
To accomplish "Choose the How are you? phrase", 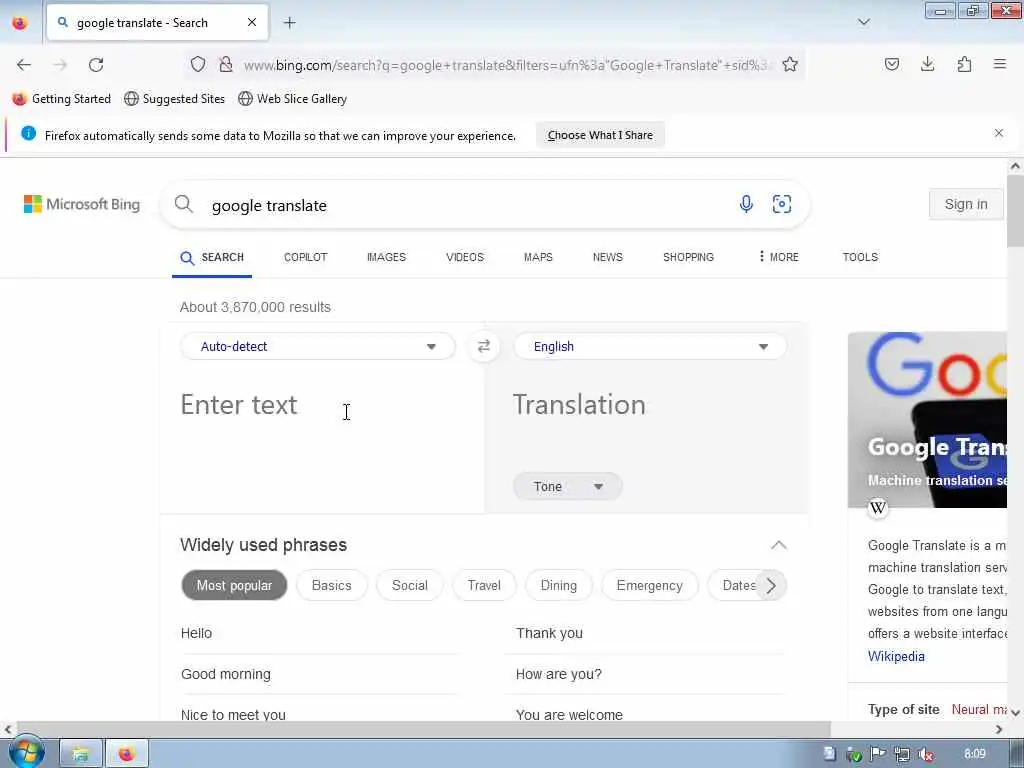I will (558, 674).
